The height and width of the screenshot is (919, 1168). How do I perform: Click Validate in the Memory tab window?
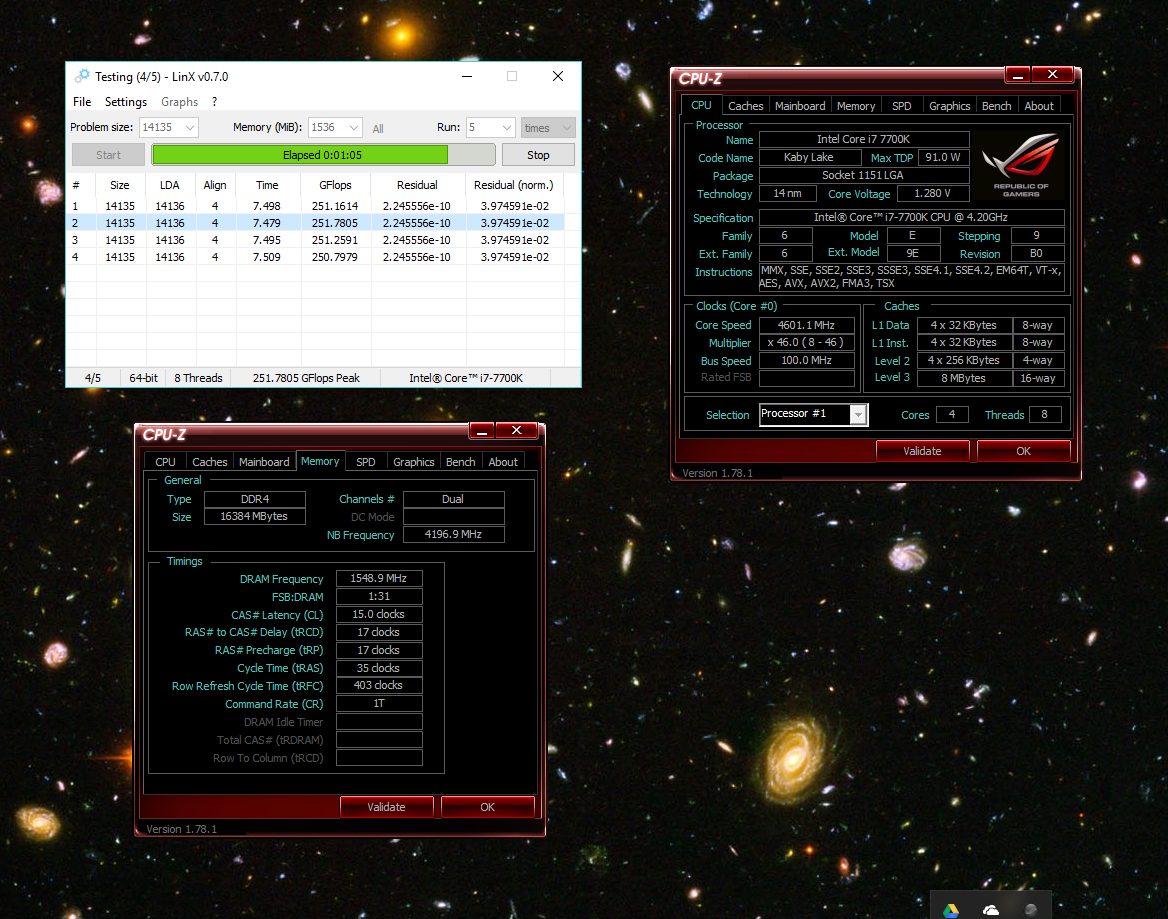click(386, 807)
